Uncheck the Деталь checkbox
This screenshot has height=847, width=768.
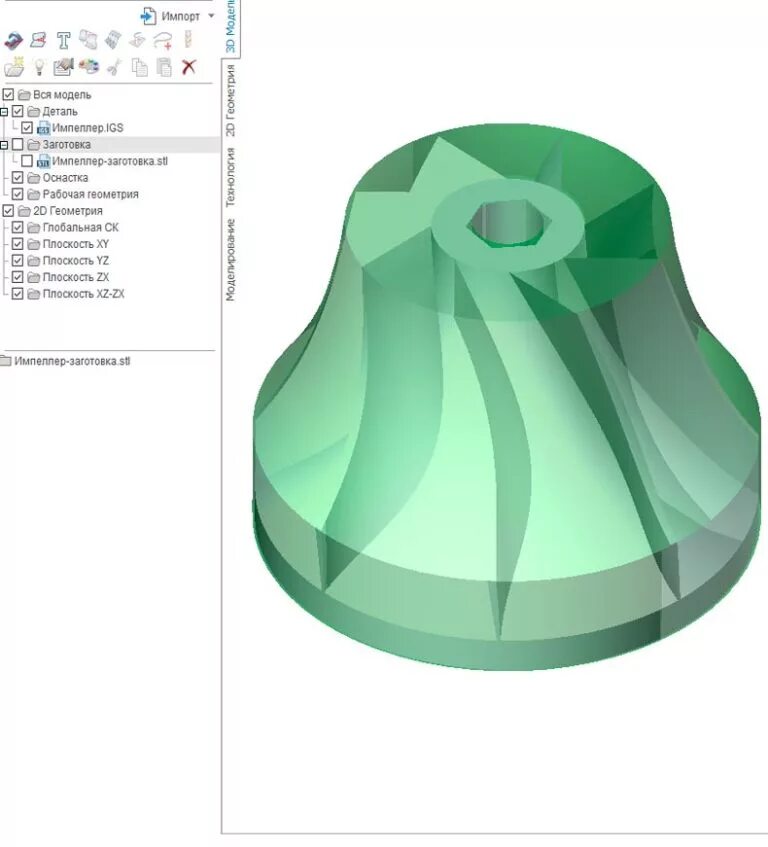click(17, 111)
